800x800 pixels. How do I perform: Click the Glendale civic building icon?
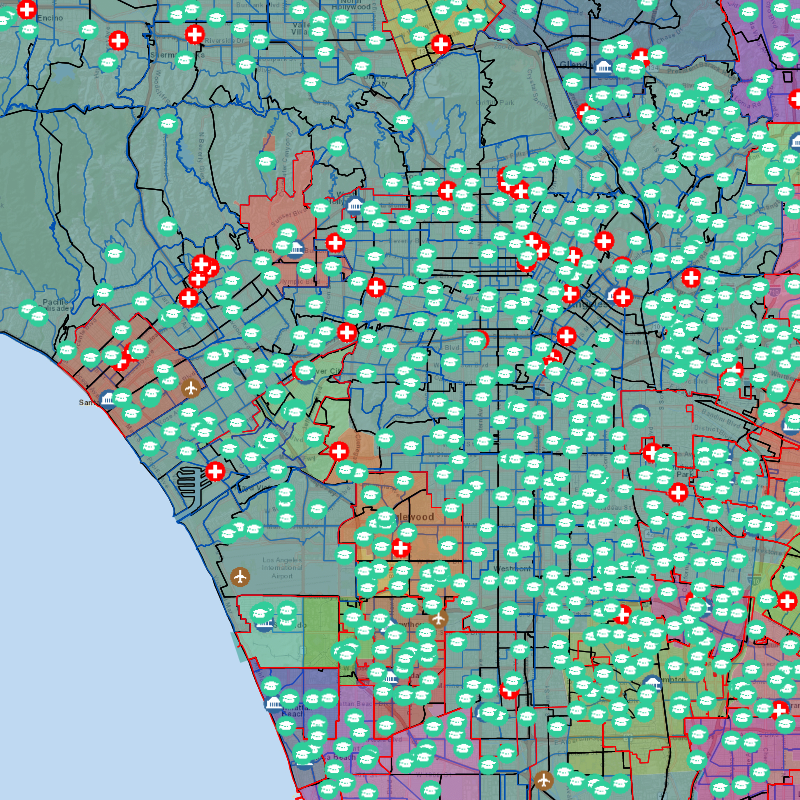[x=604, y=66]
